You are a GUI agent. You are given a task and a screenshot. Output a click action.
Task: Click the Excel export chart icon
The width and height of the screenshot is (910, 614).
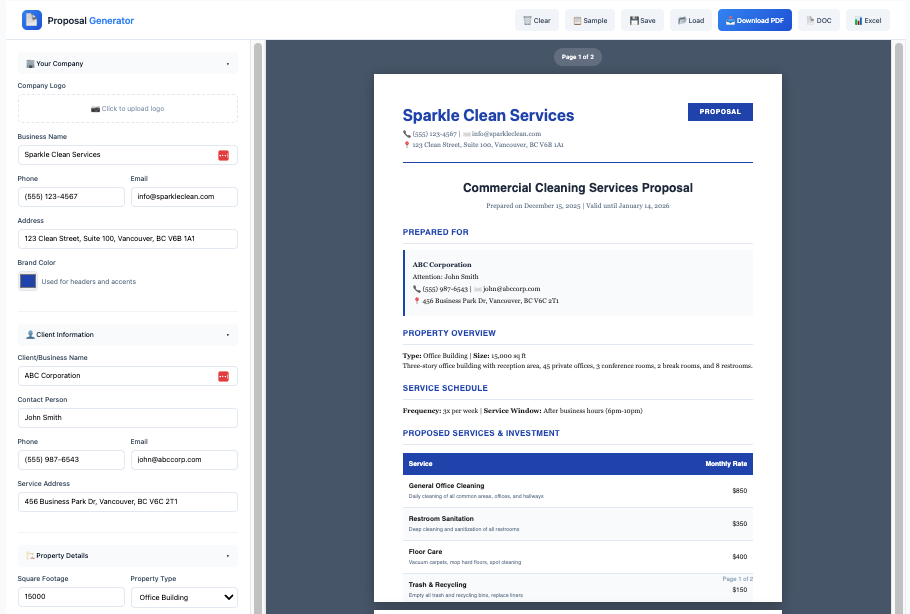click(857, 19)
